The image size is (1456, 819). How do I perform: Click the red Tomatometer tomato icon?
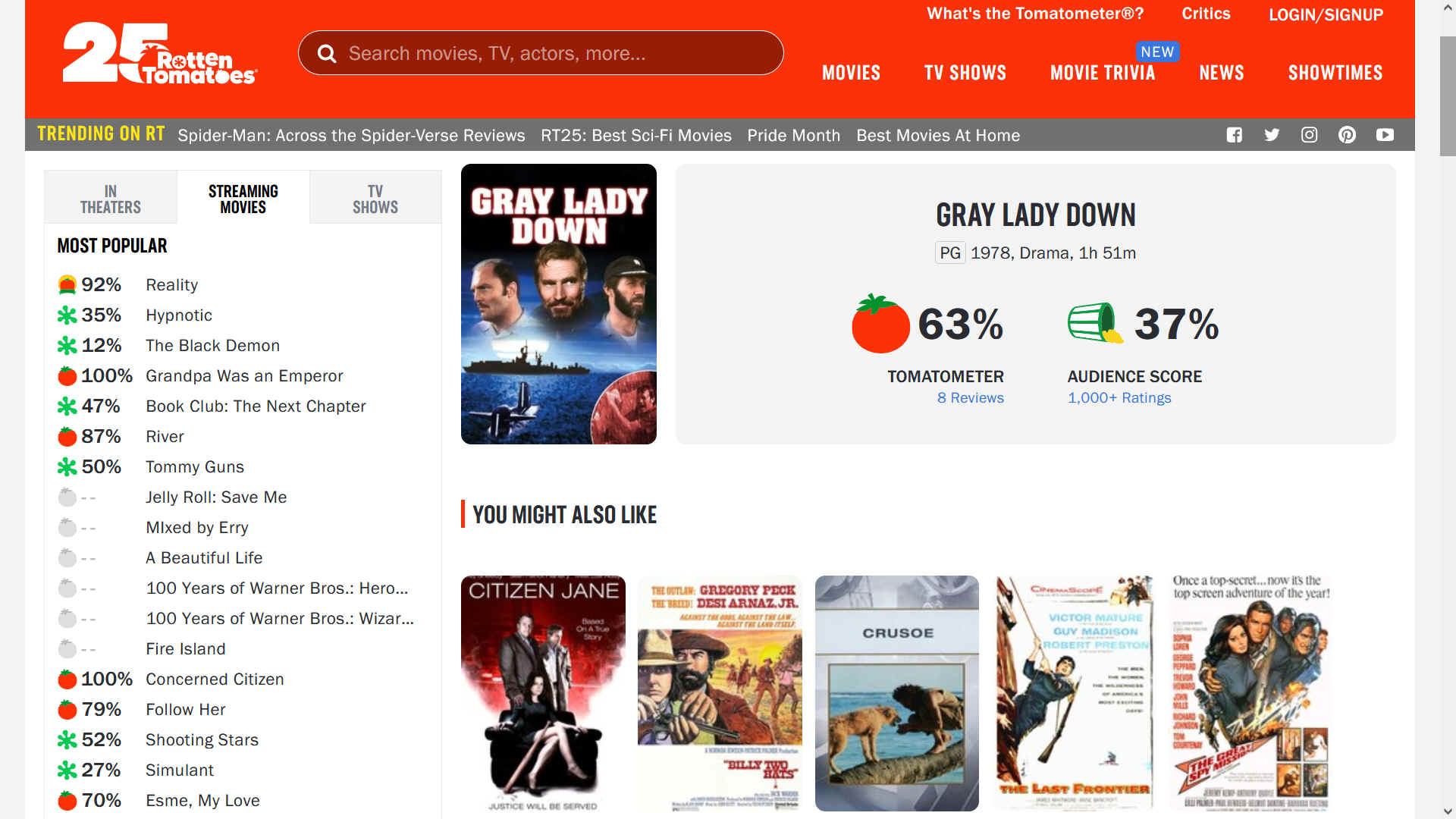tap(880, 323)
